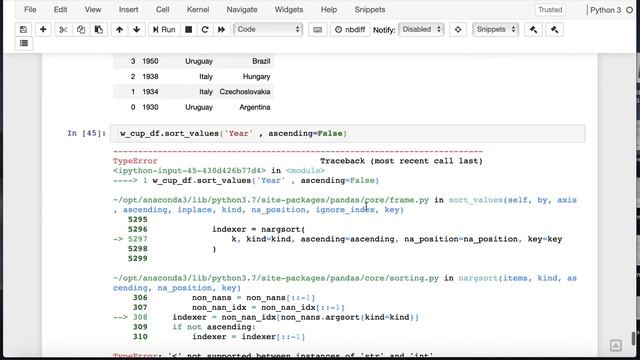Click the pandas/core/frame.py path line
Viewport: 640px width, 360px height.
pos(271,200)
